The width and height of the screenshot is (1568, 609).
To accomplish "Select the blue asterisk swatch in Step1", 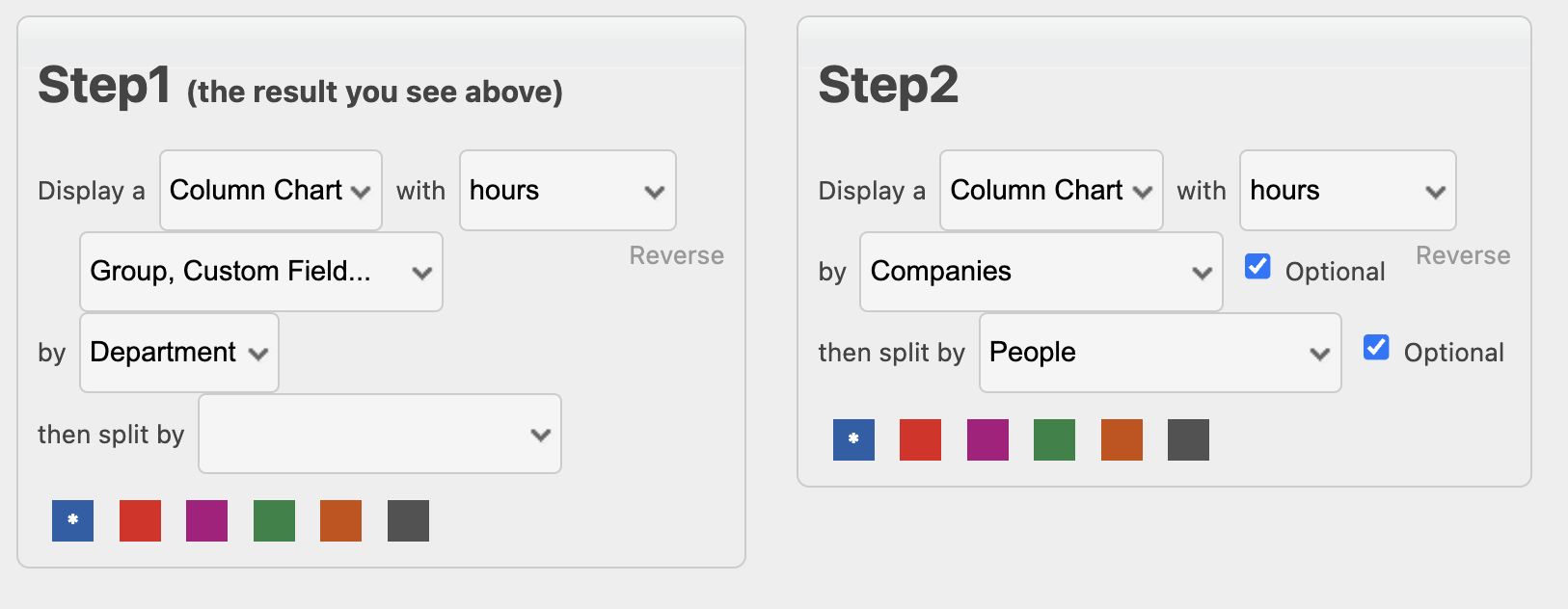I will coord(72,520).
